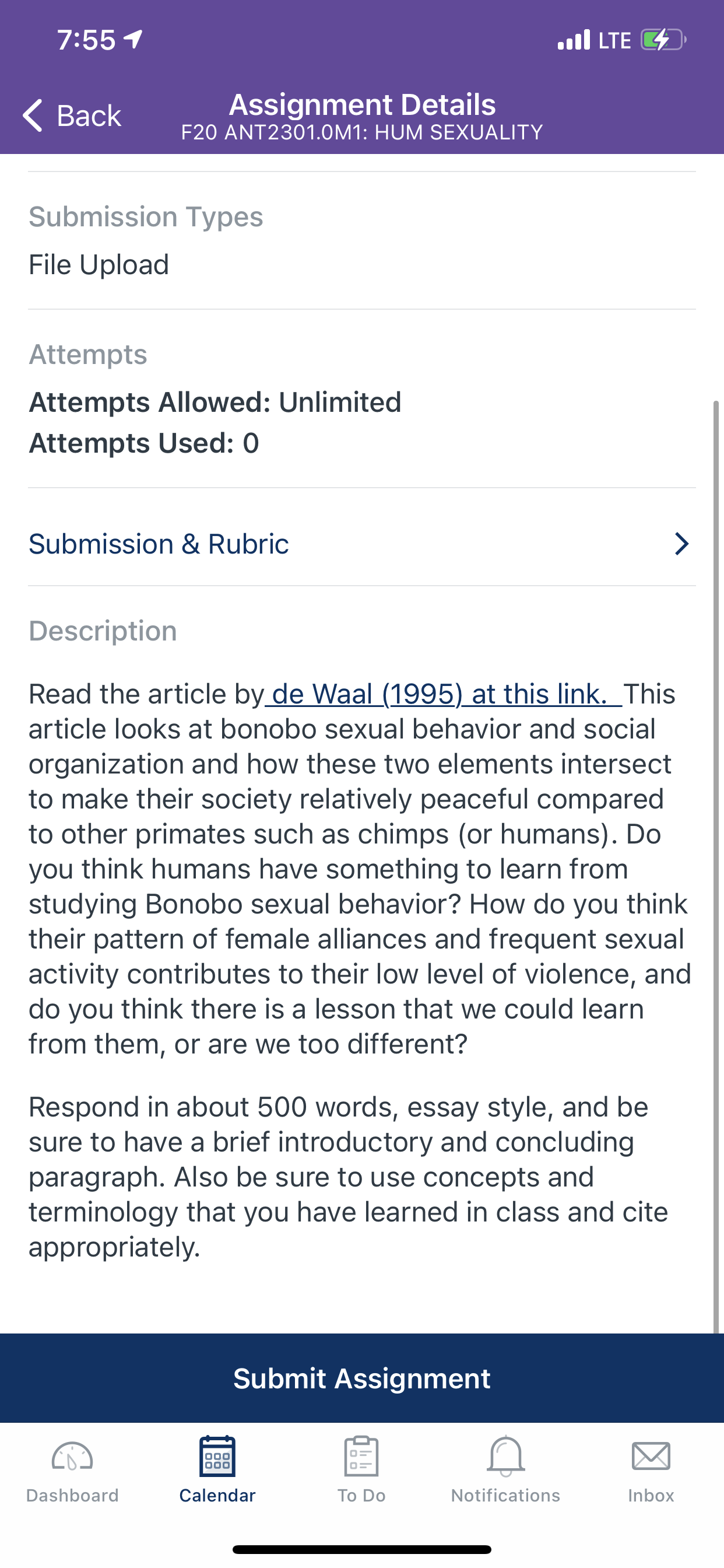Switch to the Notifications tab label
Viewport: 724px width, 1568px height.
[x=505, y=1496]
